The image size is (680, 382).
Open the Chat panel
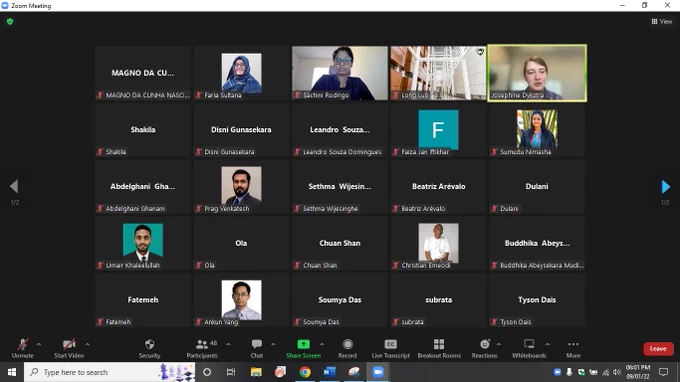(257, 348)
